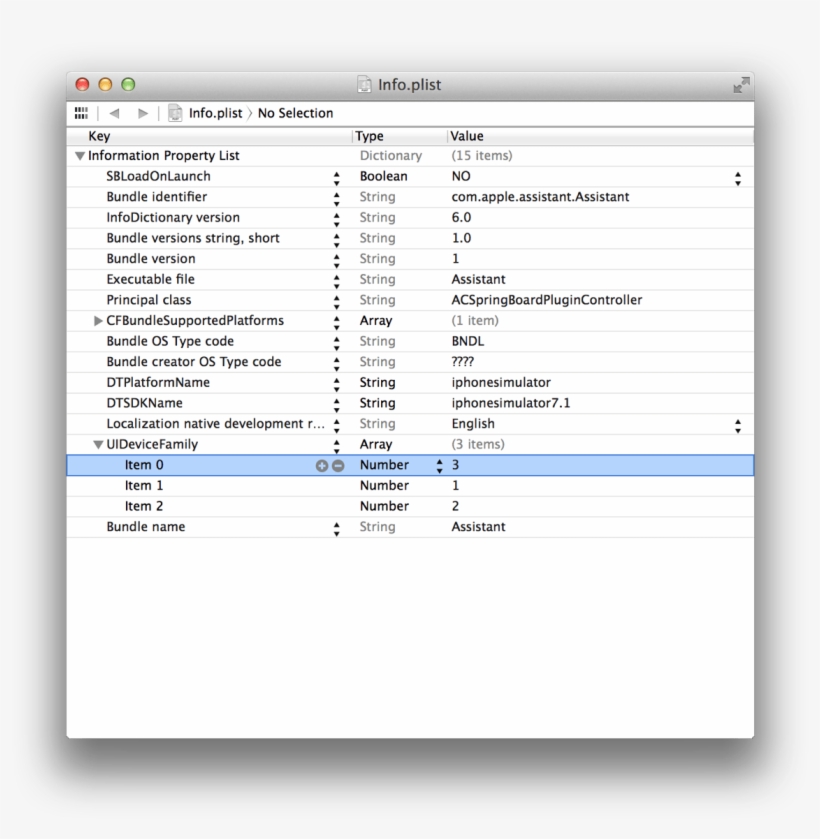Open key stepper for Executable file
Screen dimensions: 820x839
pyautogui.click(x=336, y=280)
